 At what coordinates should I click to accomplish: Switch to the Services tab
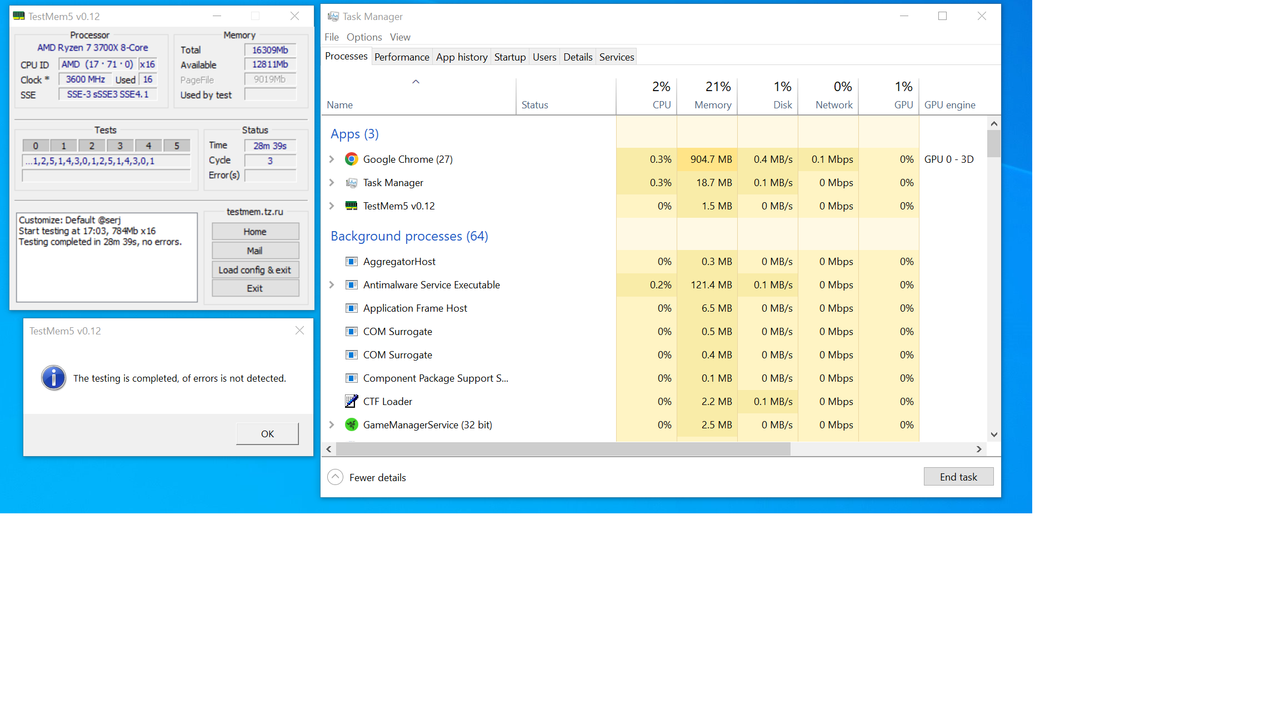pyautogui.click(x=617, y=57)
